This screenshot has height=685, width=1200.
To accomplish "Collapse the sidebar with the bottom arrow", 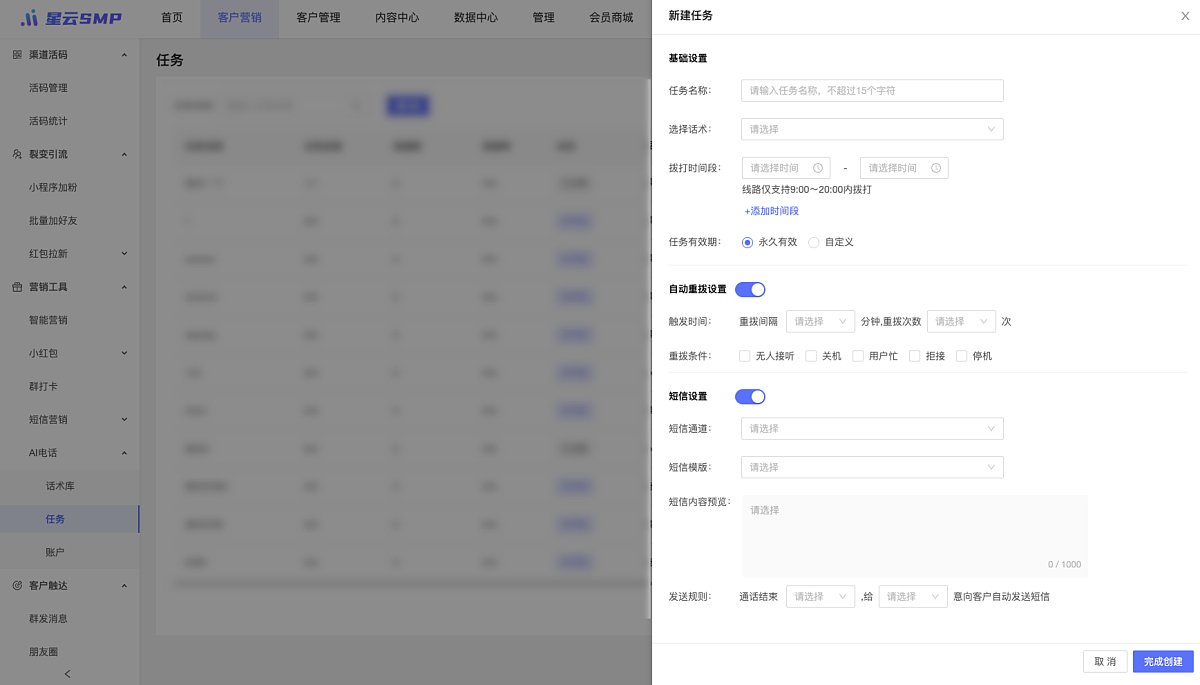I will tap(67, 673).
